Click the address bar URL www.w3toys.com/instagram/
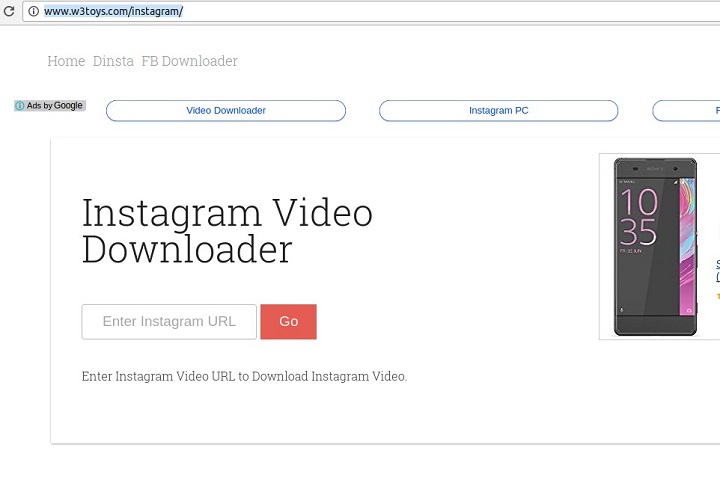 tap(113, 11)
